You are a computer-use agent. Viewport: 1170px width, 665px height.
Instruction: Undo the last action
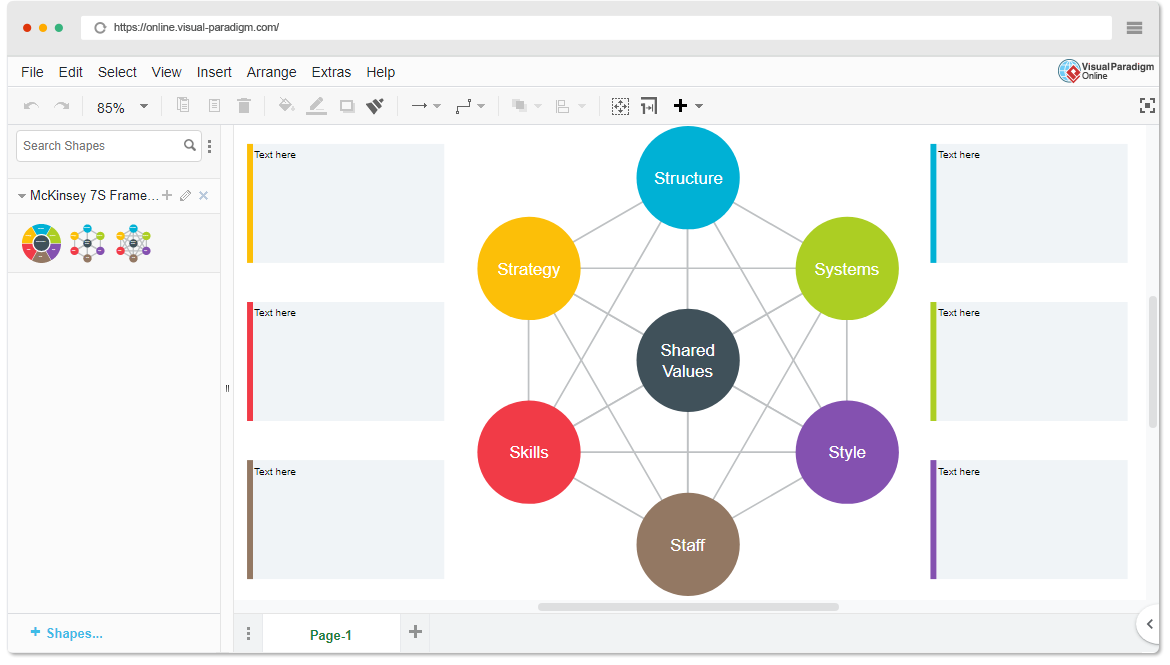pyautogui.click(x=31, y=106)
